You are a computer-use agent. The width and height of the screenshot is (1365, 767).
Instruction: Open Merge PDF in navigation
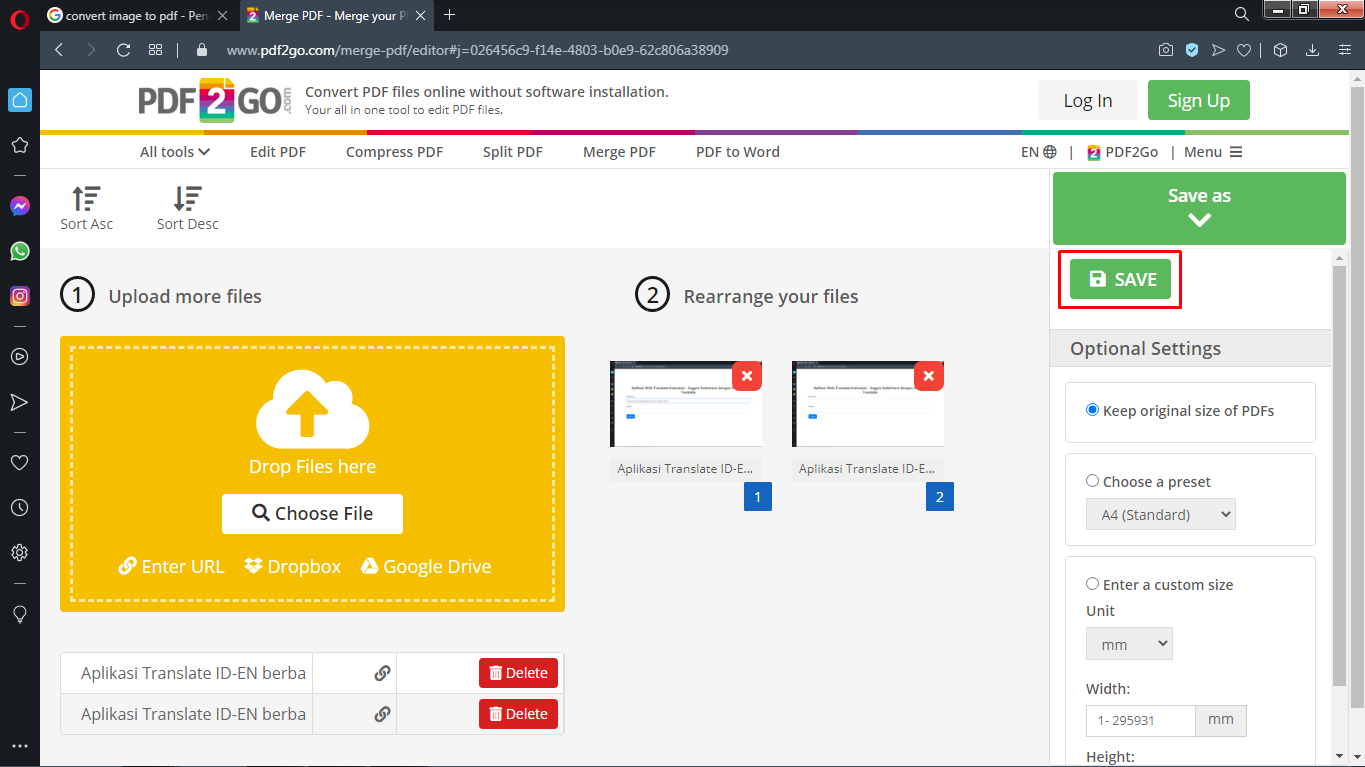coord(619,152)
